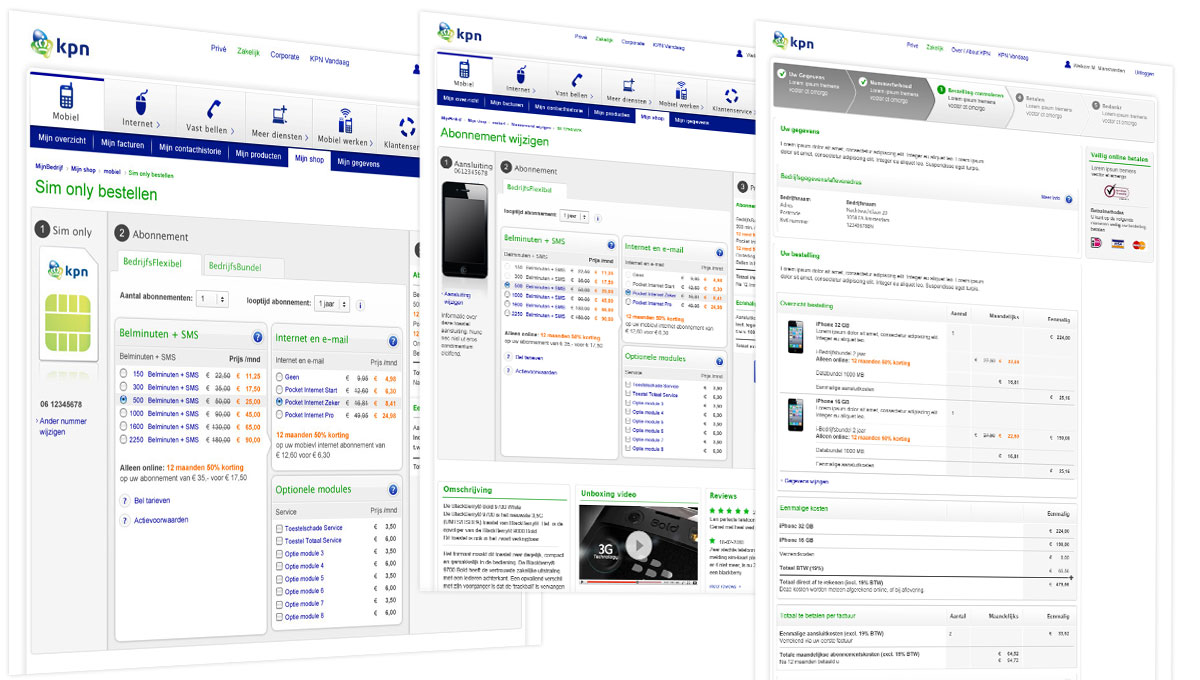Open the Meer diensten icon in middle window
This screenshot has height=680, width=1200.
[x=630, y=86]
